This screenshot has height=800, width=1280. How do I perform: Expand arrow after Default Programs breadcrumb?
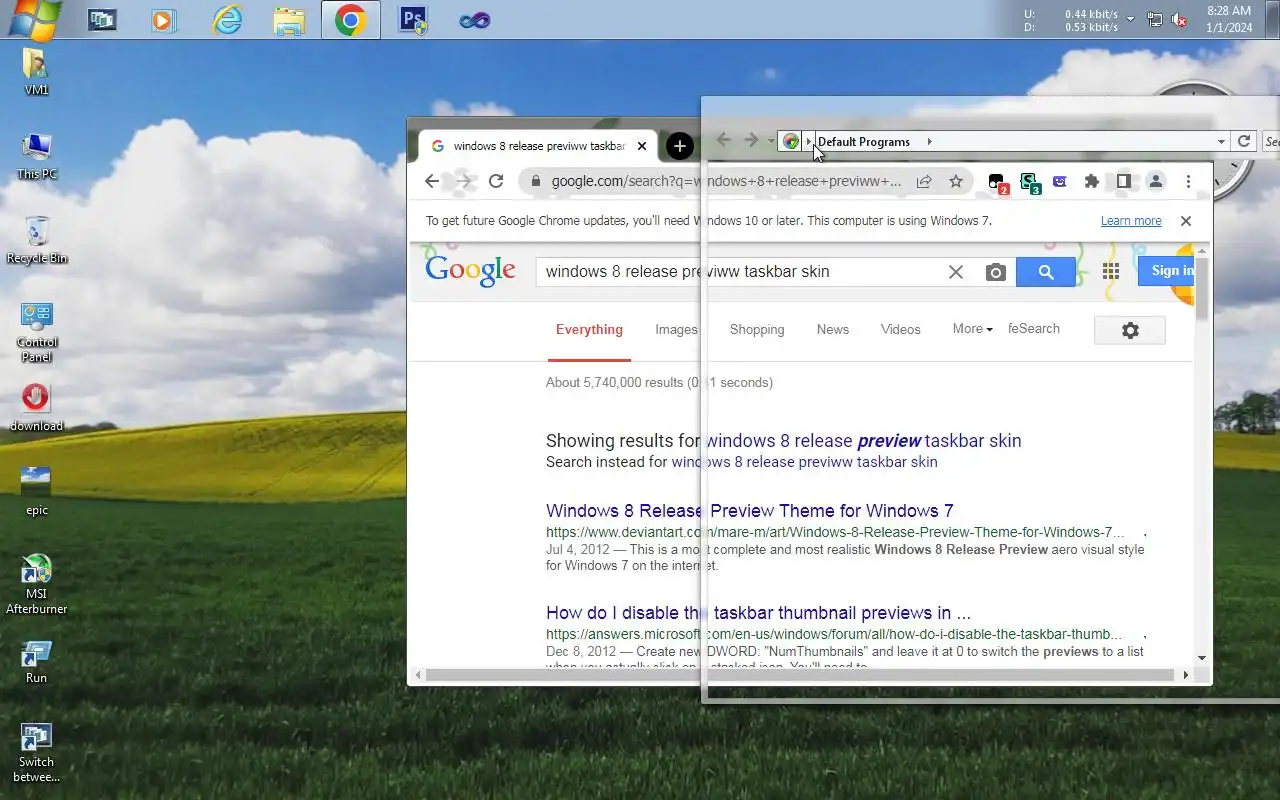point(929,142)
